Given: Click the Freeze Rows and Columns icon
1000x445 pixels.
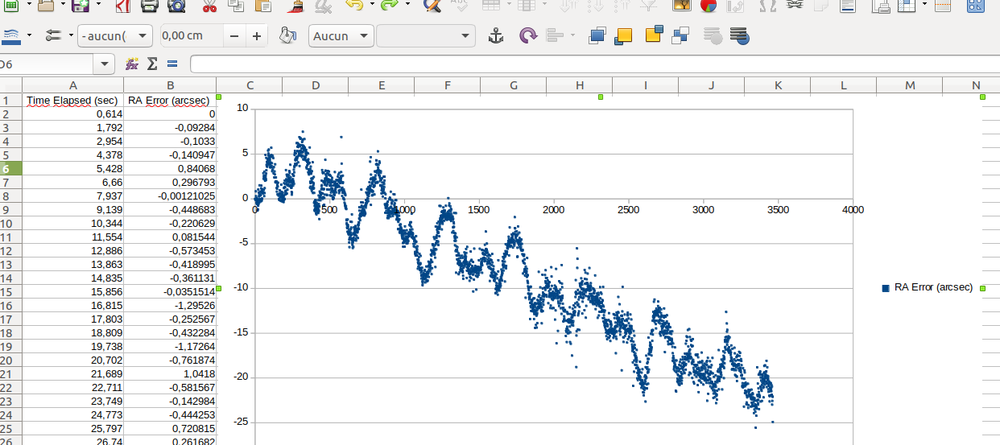Looking at the screenshot, I should coord(906,5).
